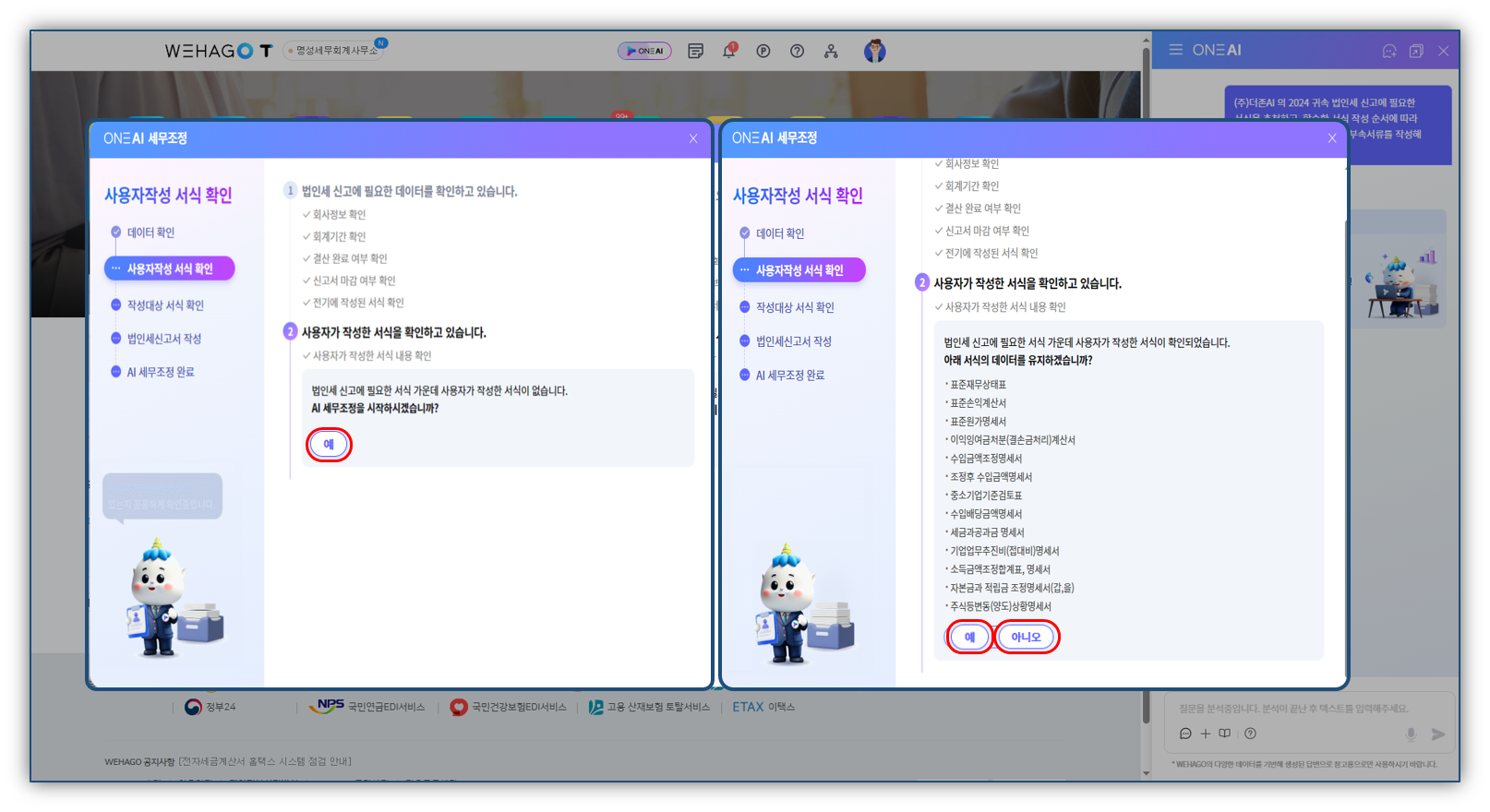Select 법인세신고서 작성 step in right dialog
Screen dimensions: 1490x812
793,341
